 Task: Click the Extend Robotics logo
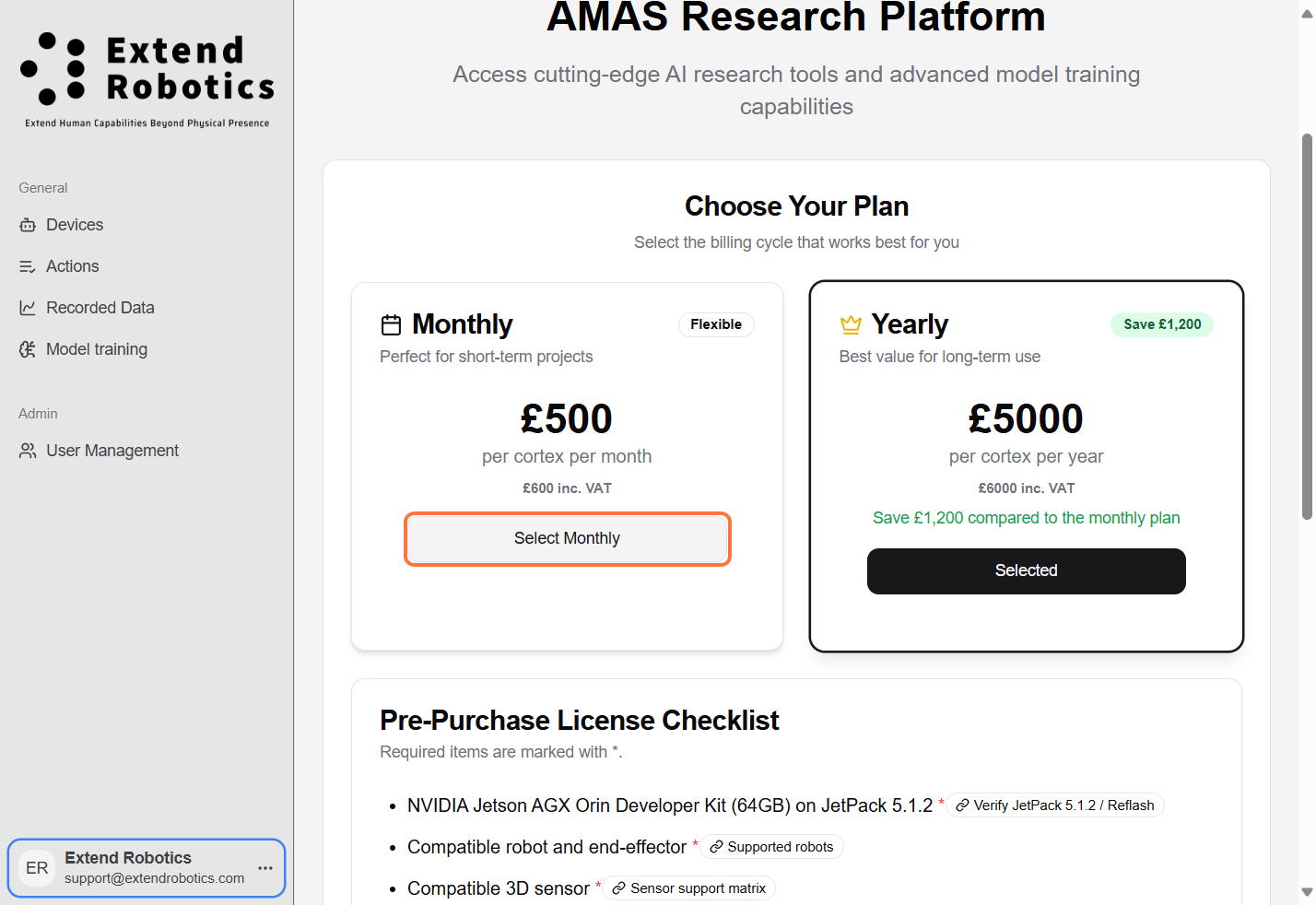point(147,79)
